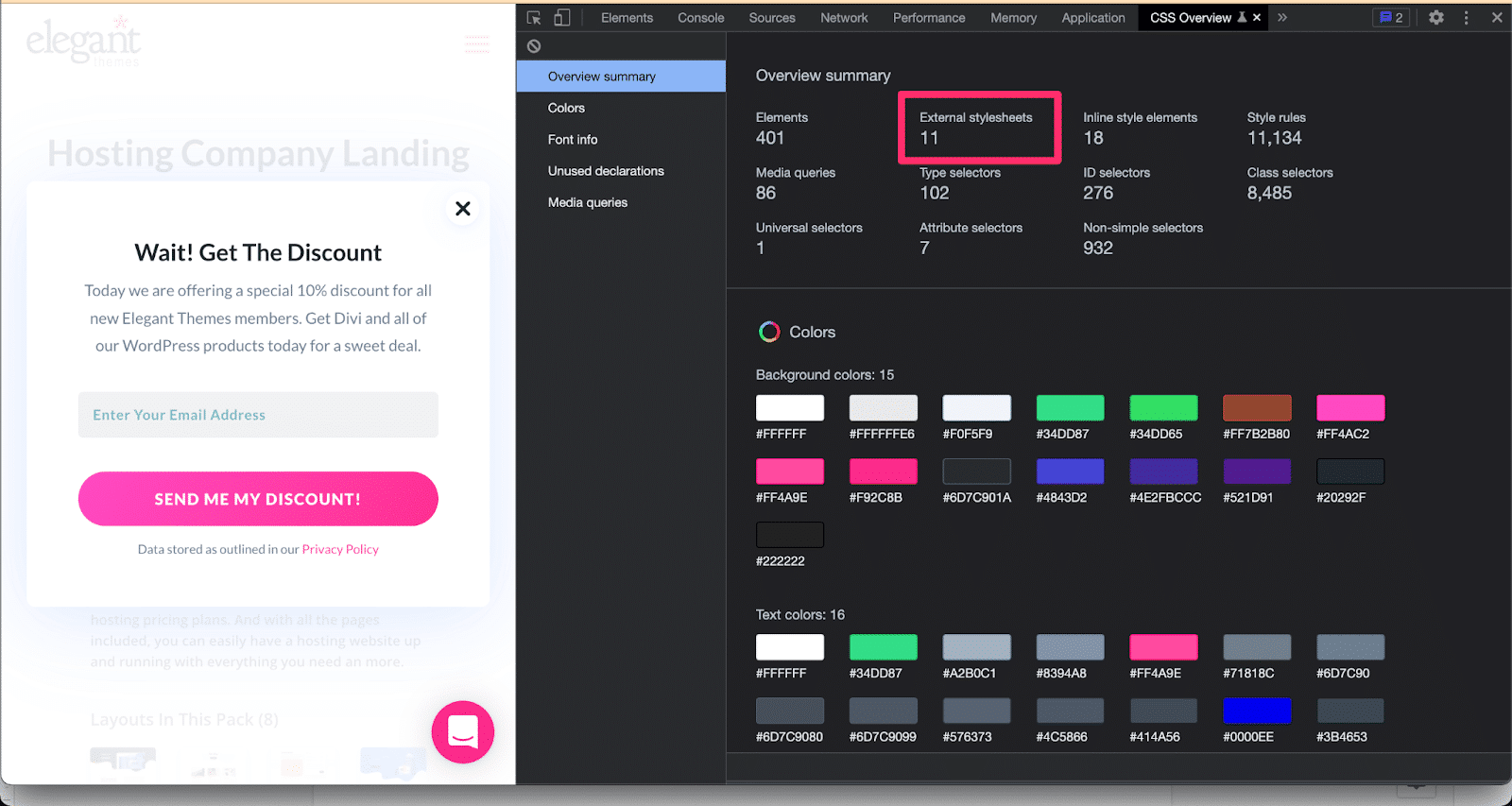Select text color swatch #71818C
The image size is (1512, 806).
[1257, 647]
